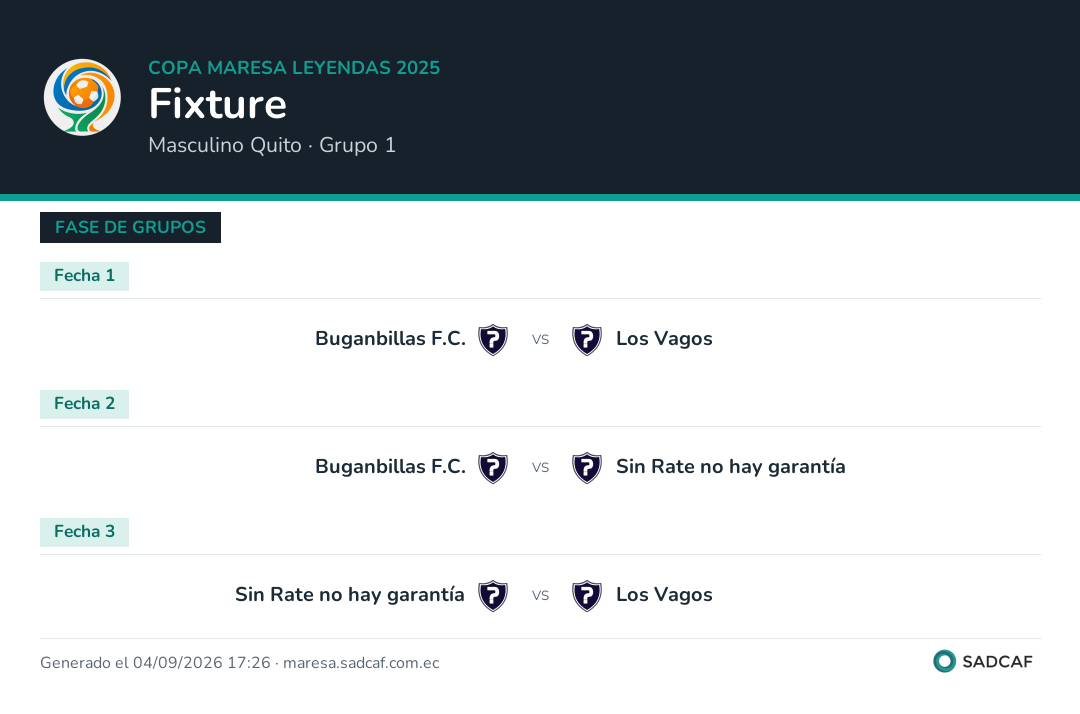The image size is (1080, 714).
Task: Click Buganbillas F.C. team name in Fecha 1
Action: click(x=391, y=339)
